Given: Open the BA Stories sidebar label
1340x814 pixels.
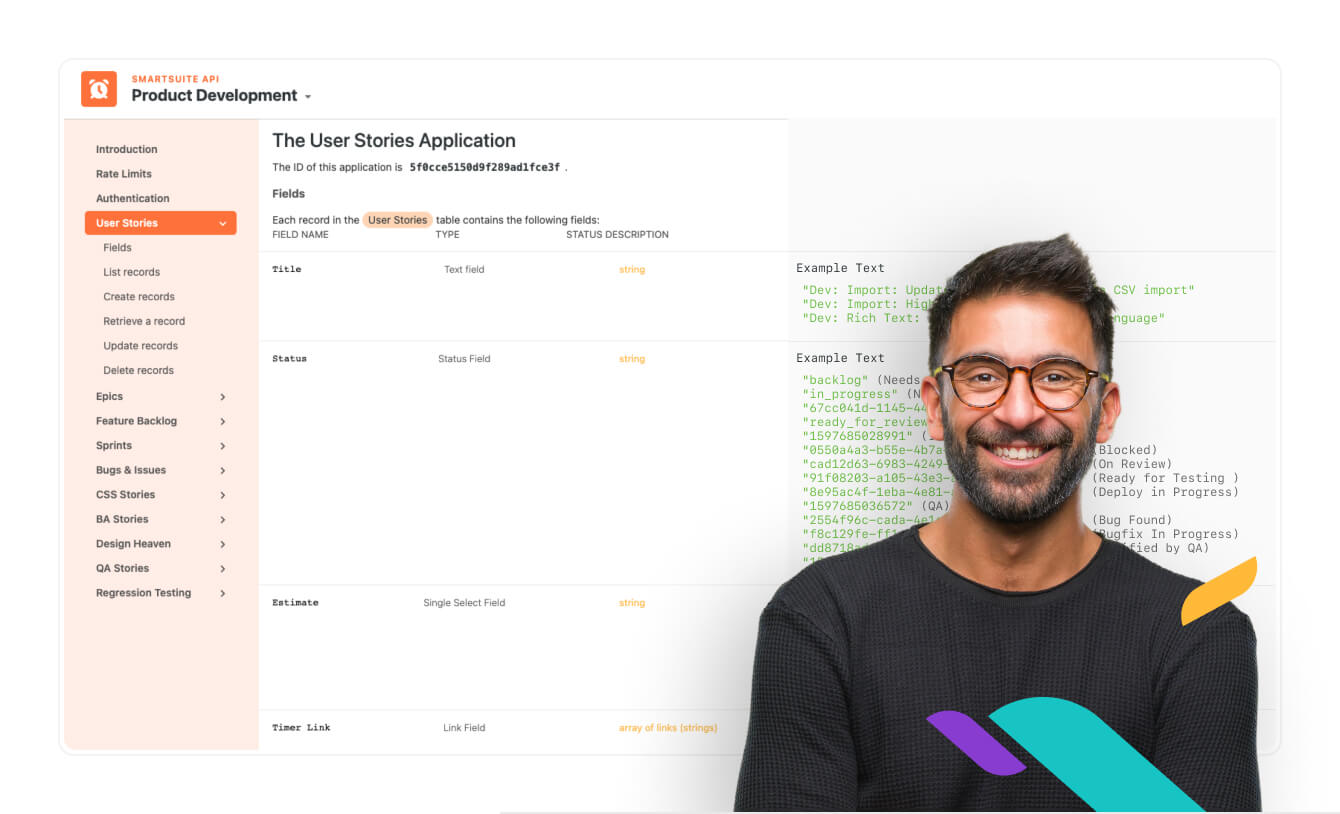Looking at the screenshot, I should 122,519.
